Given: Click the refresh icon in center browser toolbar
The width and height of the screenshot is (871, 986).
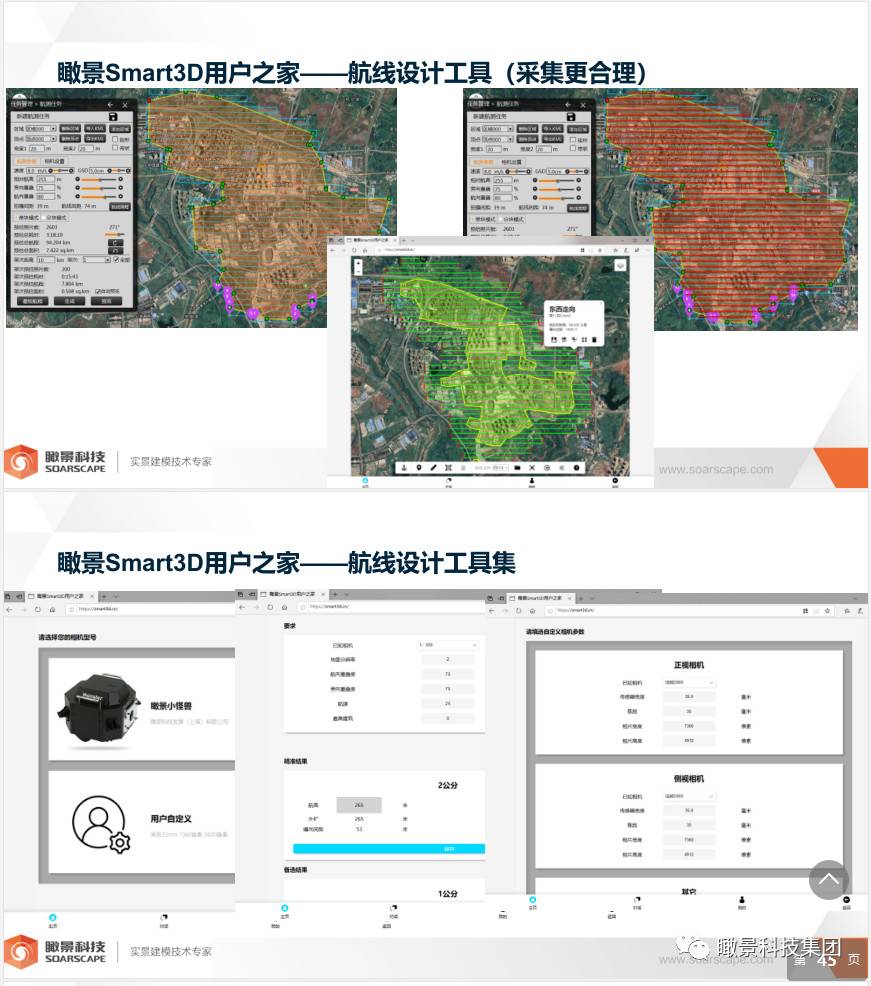Looking at the screenshot, I should click(x=354, y=250).
